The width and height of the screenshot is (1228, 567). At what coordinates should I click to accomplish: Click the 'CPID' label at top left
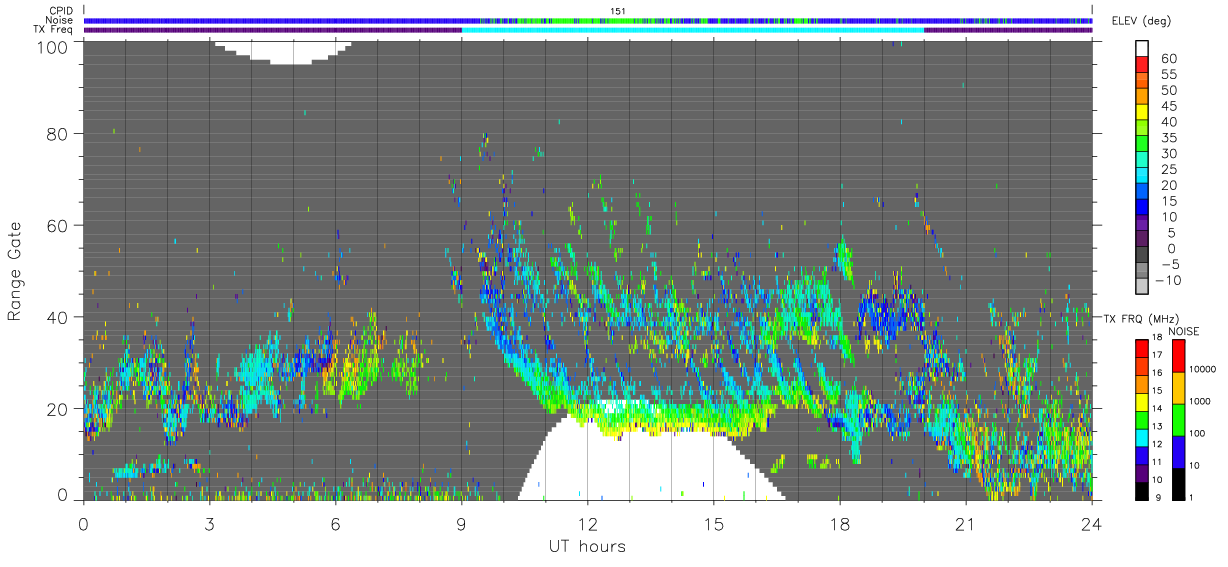click(x=60, y=11)
